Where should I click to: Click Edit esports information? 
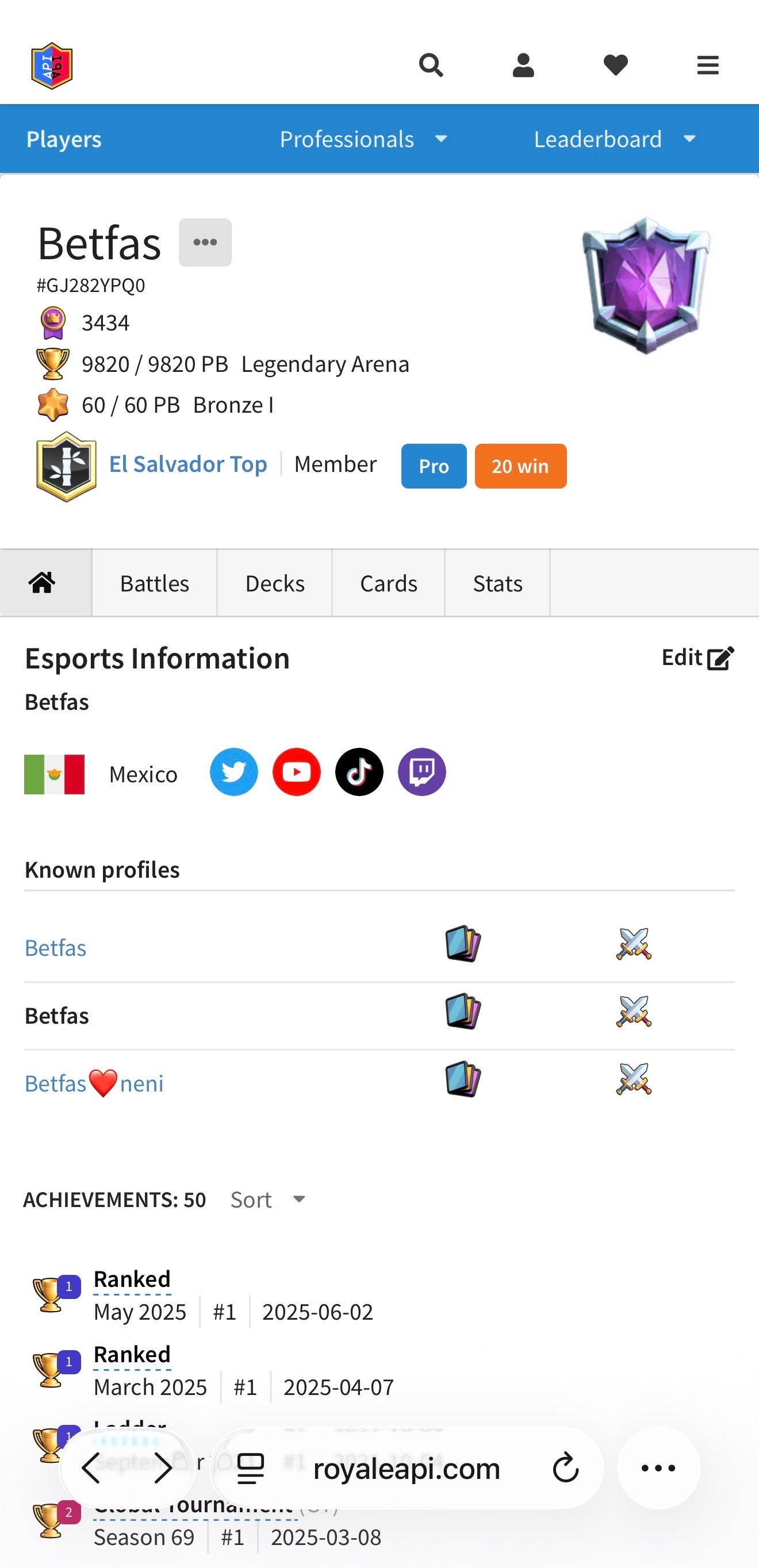tap(697, 658)
